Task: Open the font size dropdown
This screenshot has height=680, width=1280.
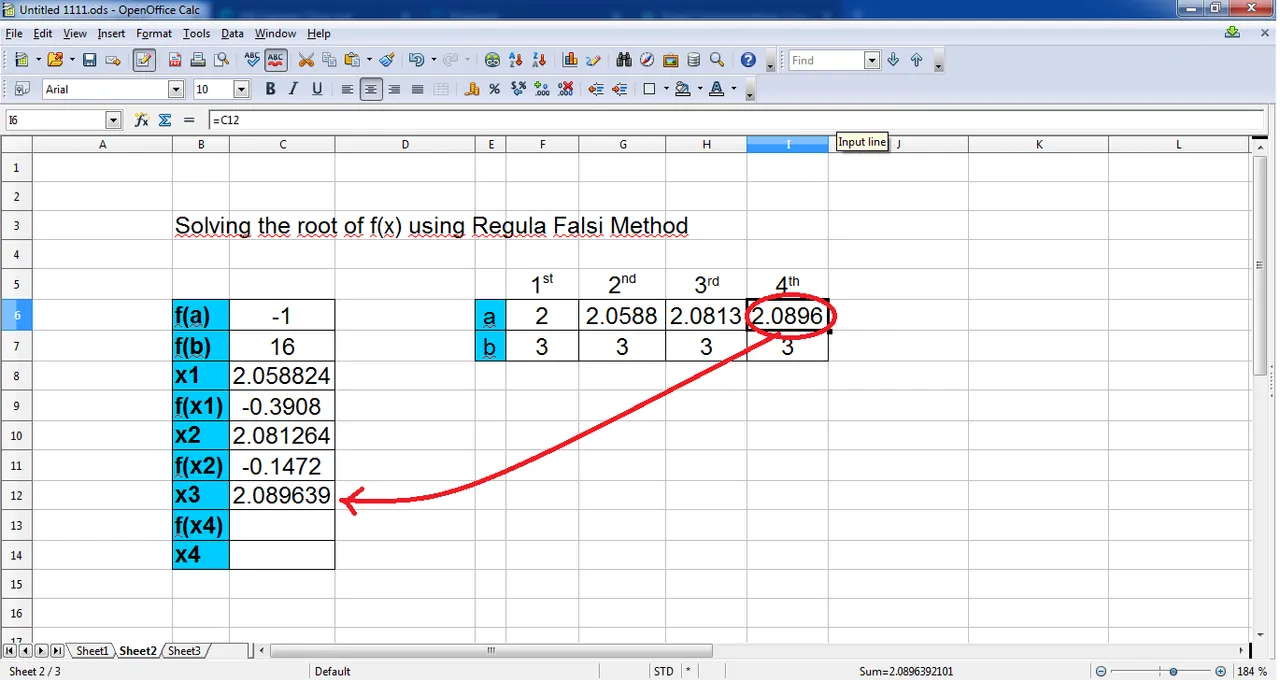Action: [241, 89]
